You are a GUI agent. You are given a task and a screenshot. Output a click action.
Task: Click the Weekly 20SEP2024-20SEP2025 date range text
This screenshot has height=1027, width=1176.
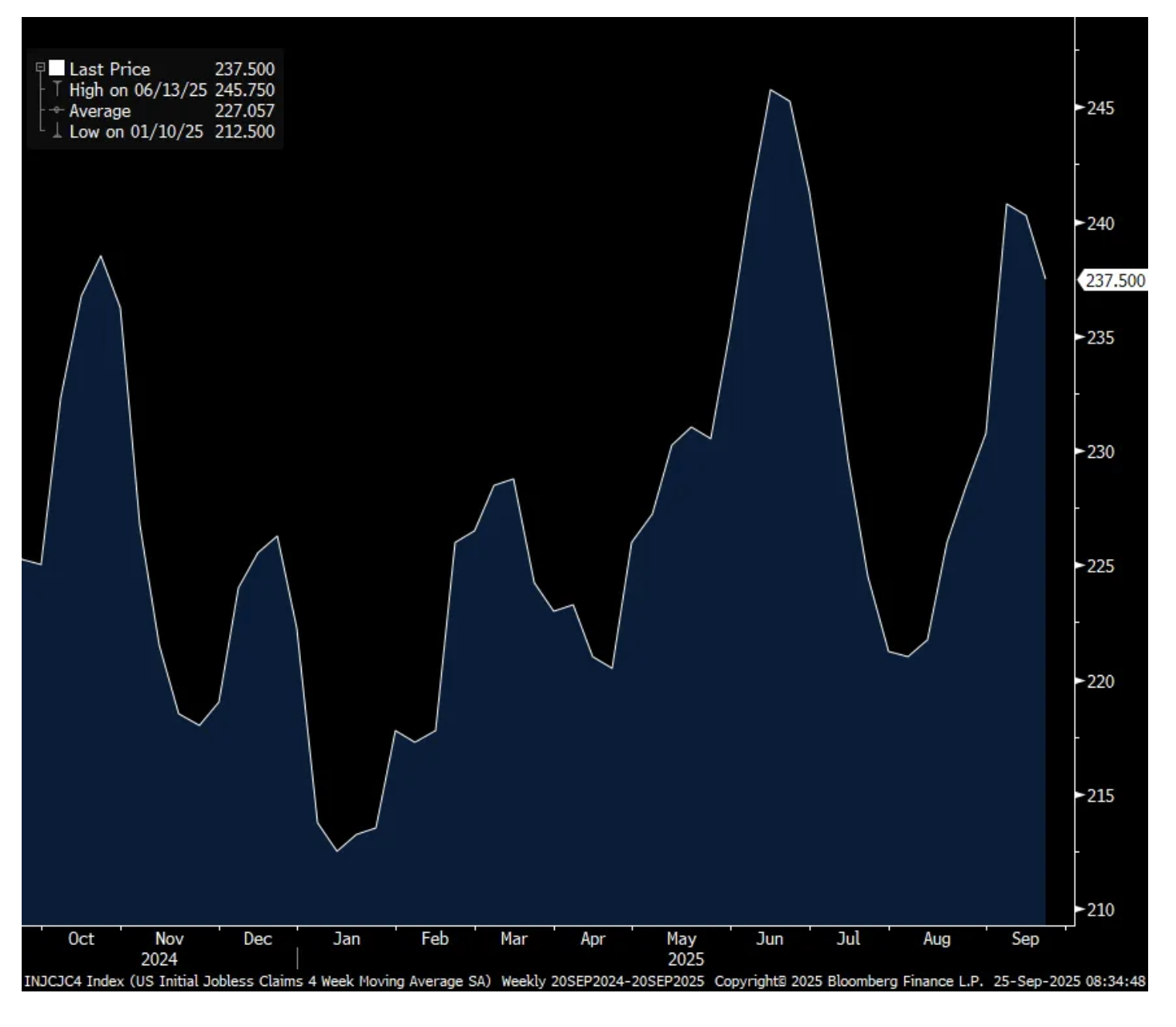click(603, 981)
